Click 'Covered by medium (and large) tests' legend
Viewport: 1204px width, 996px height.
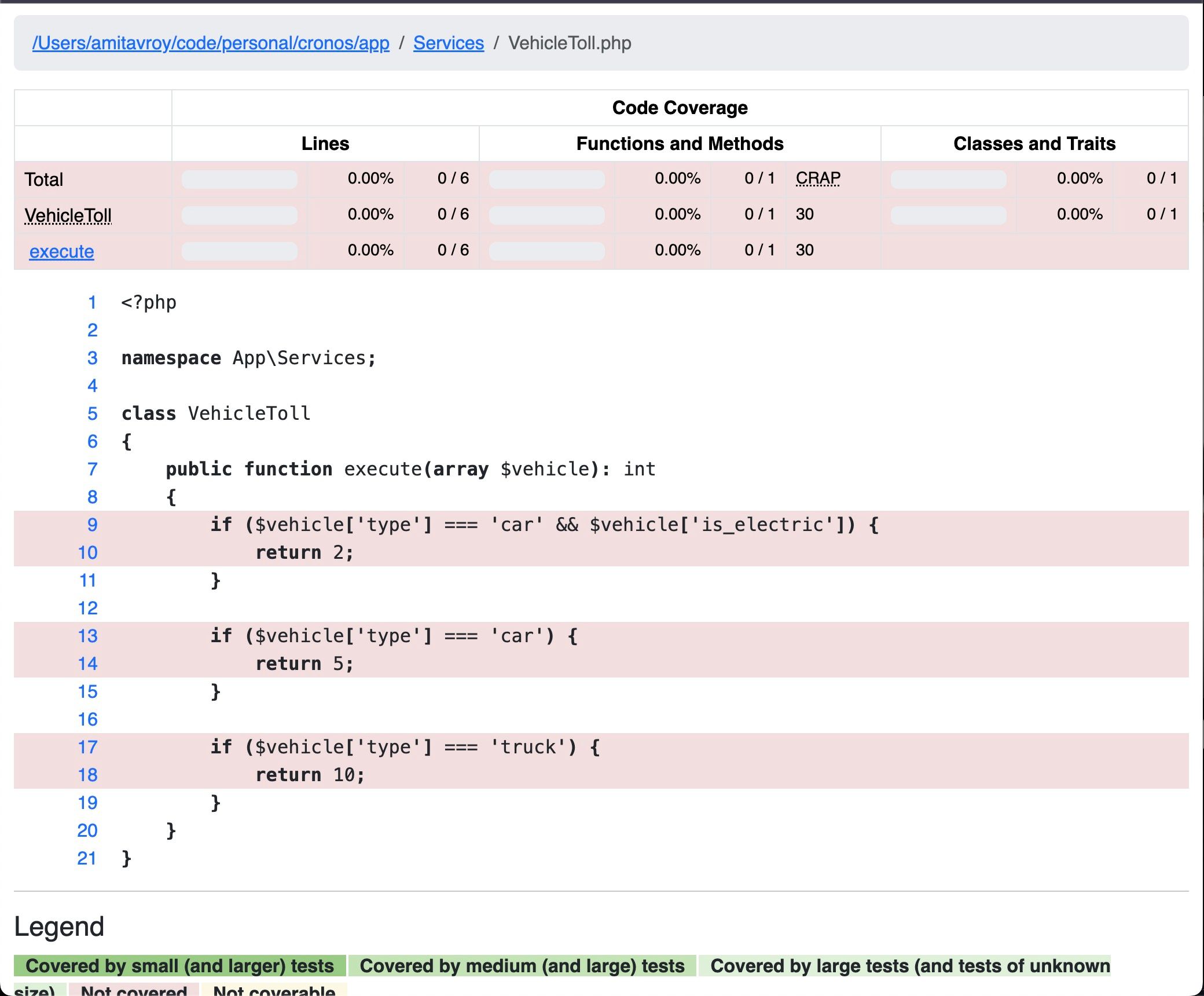[522, 965]
